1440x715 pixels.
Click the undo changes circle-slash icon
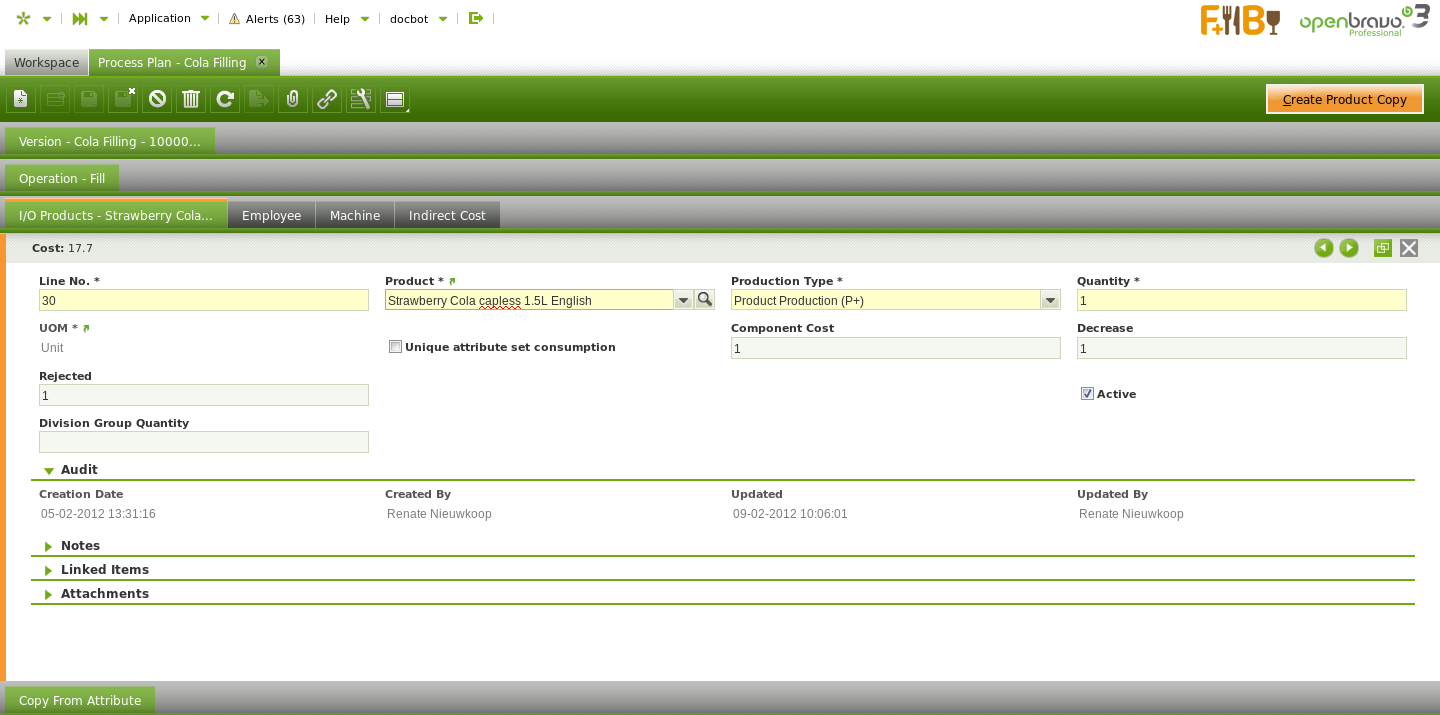[157, 99]
